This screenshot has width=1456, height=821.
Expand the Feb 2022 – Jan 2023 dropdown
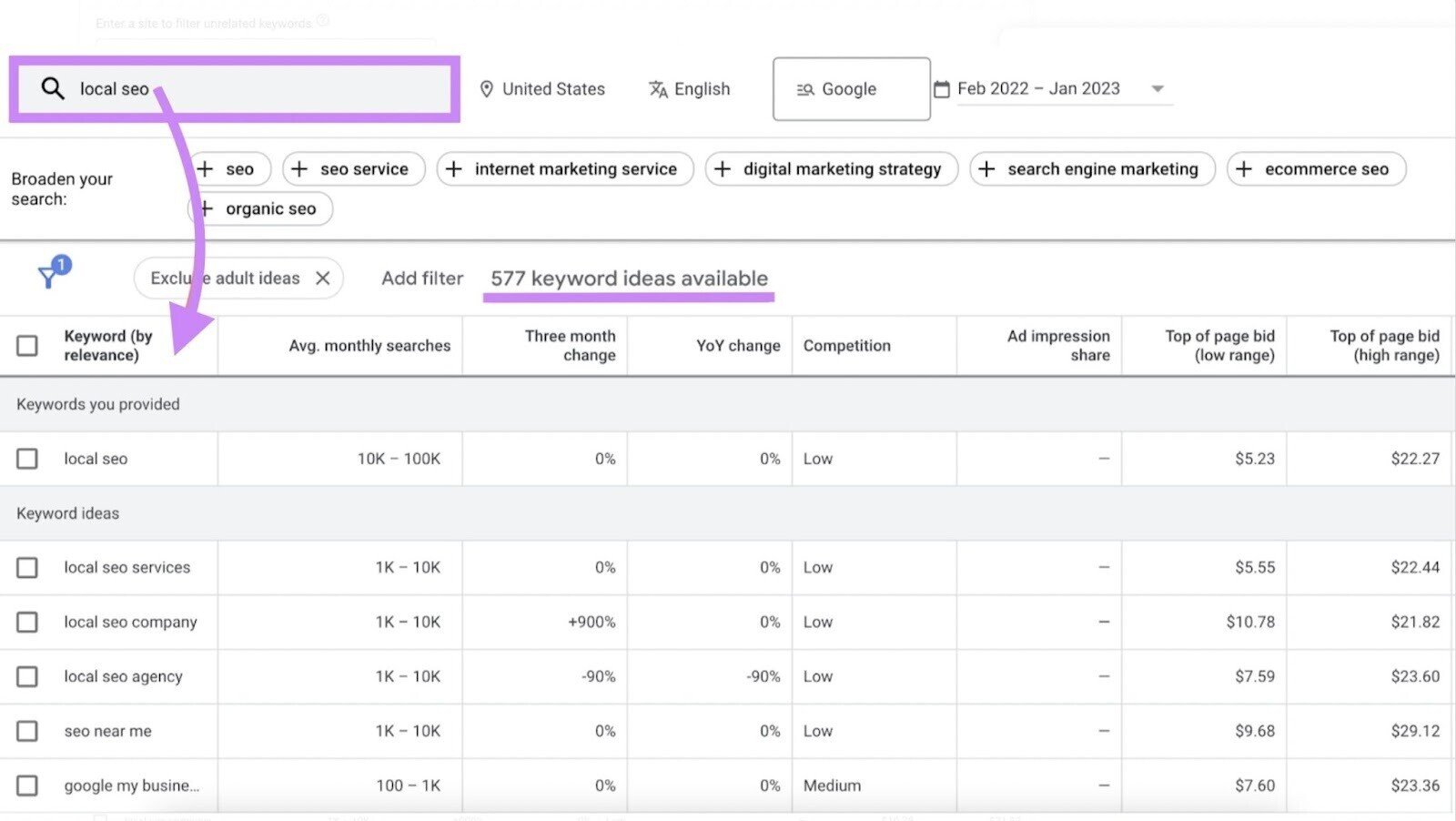point(1156,88)
